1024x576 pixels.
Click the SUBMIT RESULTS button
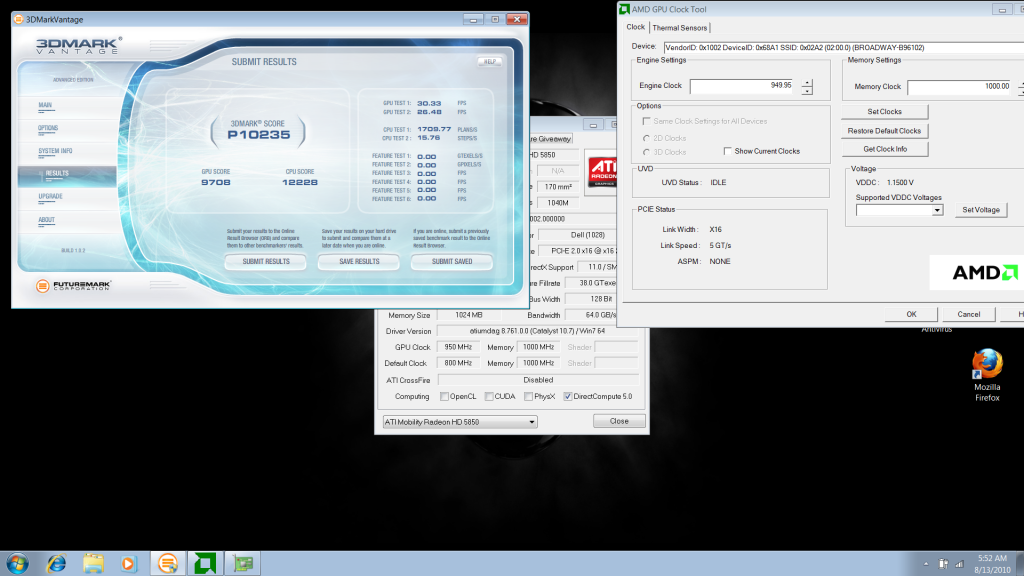pyautogui.click(x=266, y=261)
